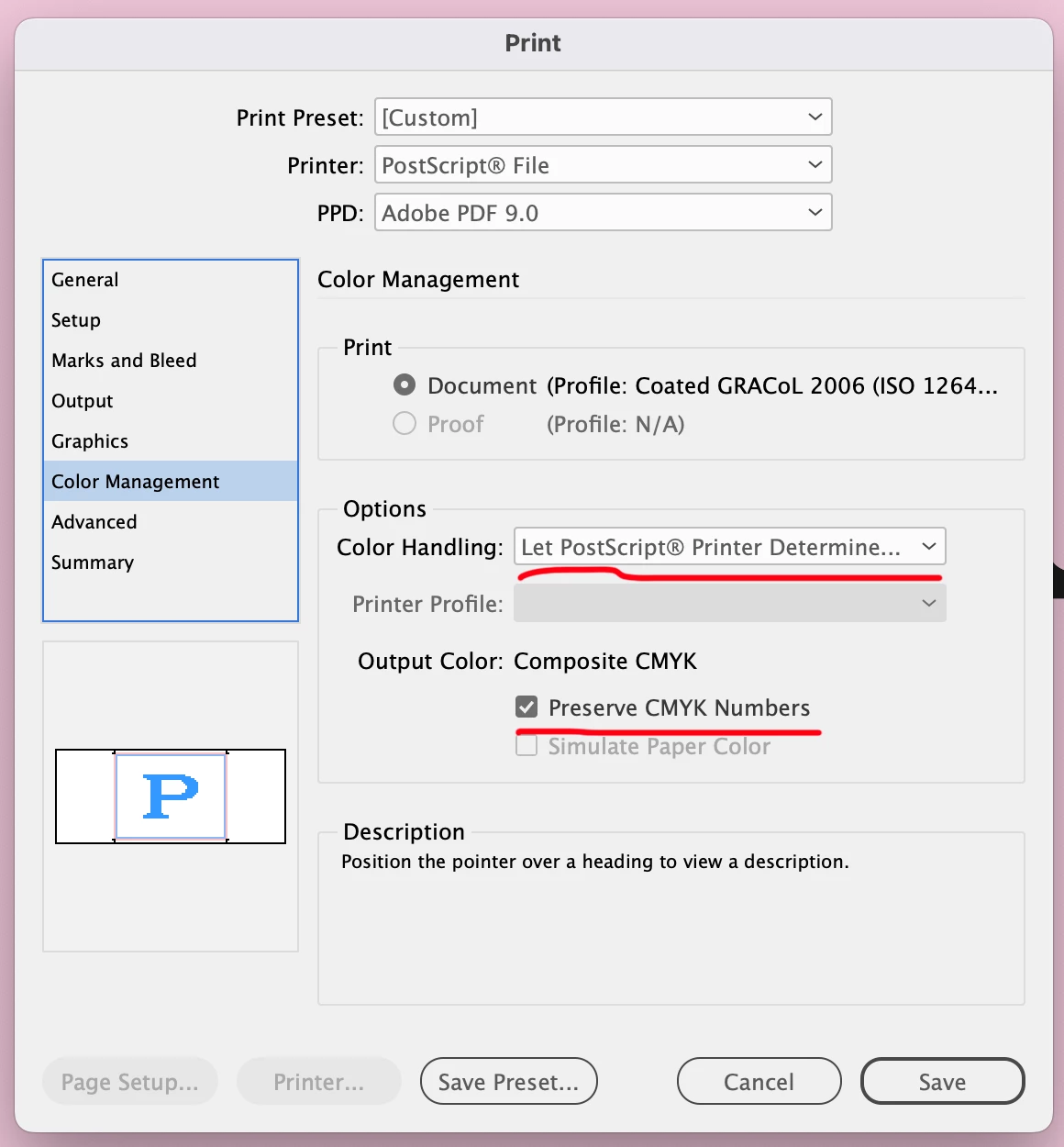Go to the Output section
1064x1147 pixels.
(171, 401)
